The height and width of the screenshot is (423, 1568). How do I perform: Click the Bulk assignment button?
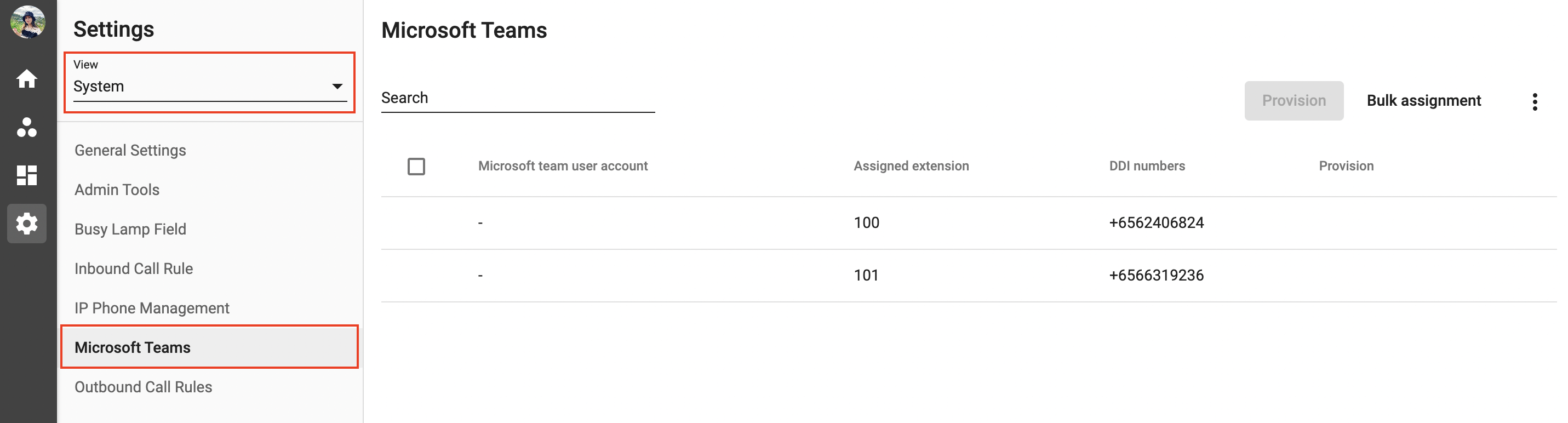[1423, 100]
